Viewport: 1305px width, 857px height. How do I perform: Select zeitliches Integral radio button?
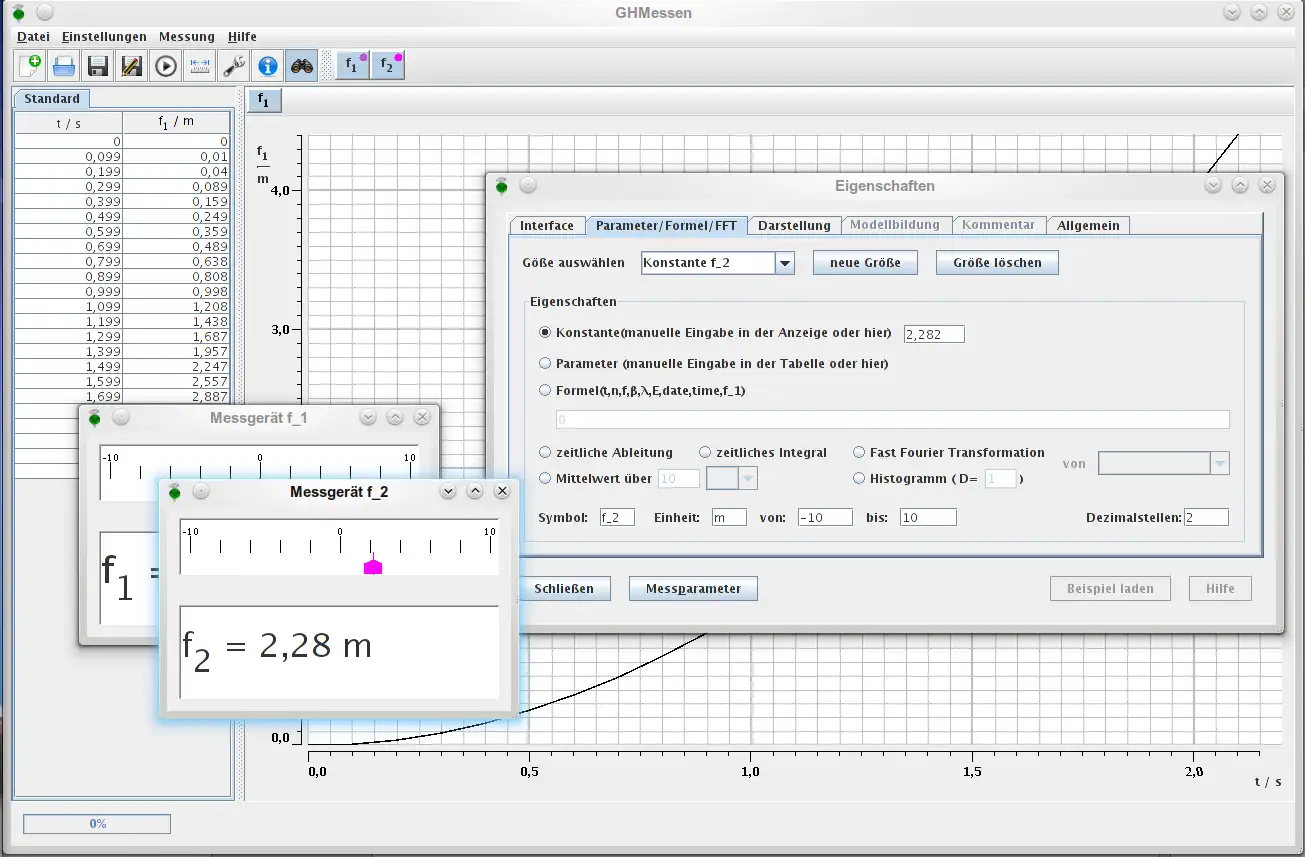pos(705,452)
